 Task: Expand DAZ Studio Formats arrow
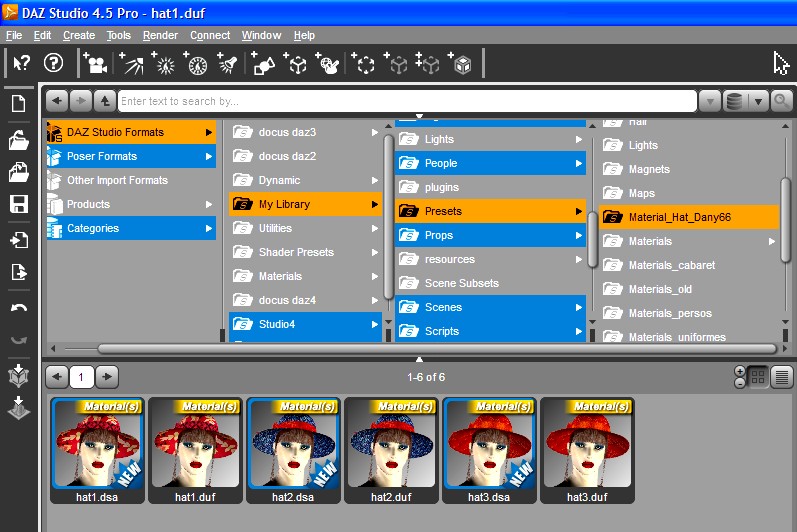[x=208, y=132]
